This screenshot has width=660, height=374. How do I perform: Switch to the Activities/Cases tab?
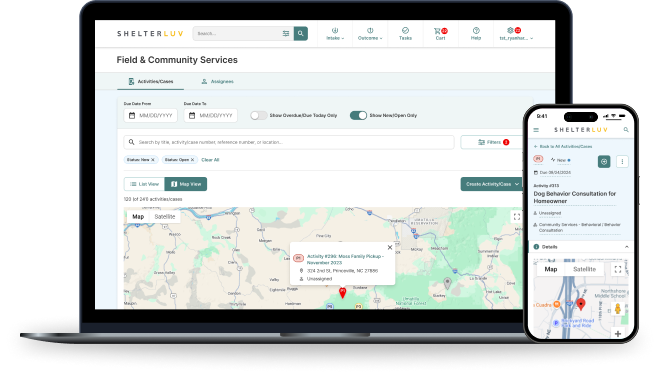(x=150, y=81)
